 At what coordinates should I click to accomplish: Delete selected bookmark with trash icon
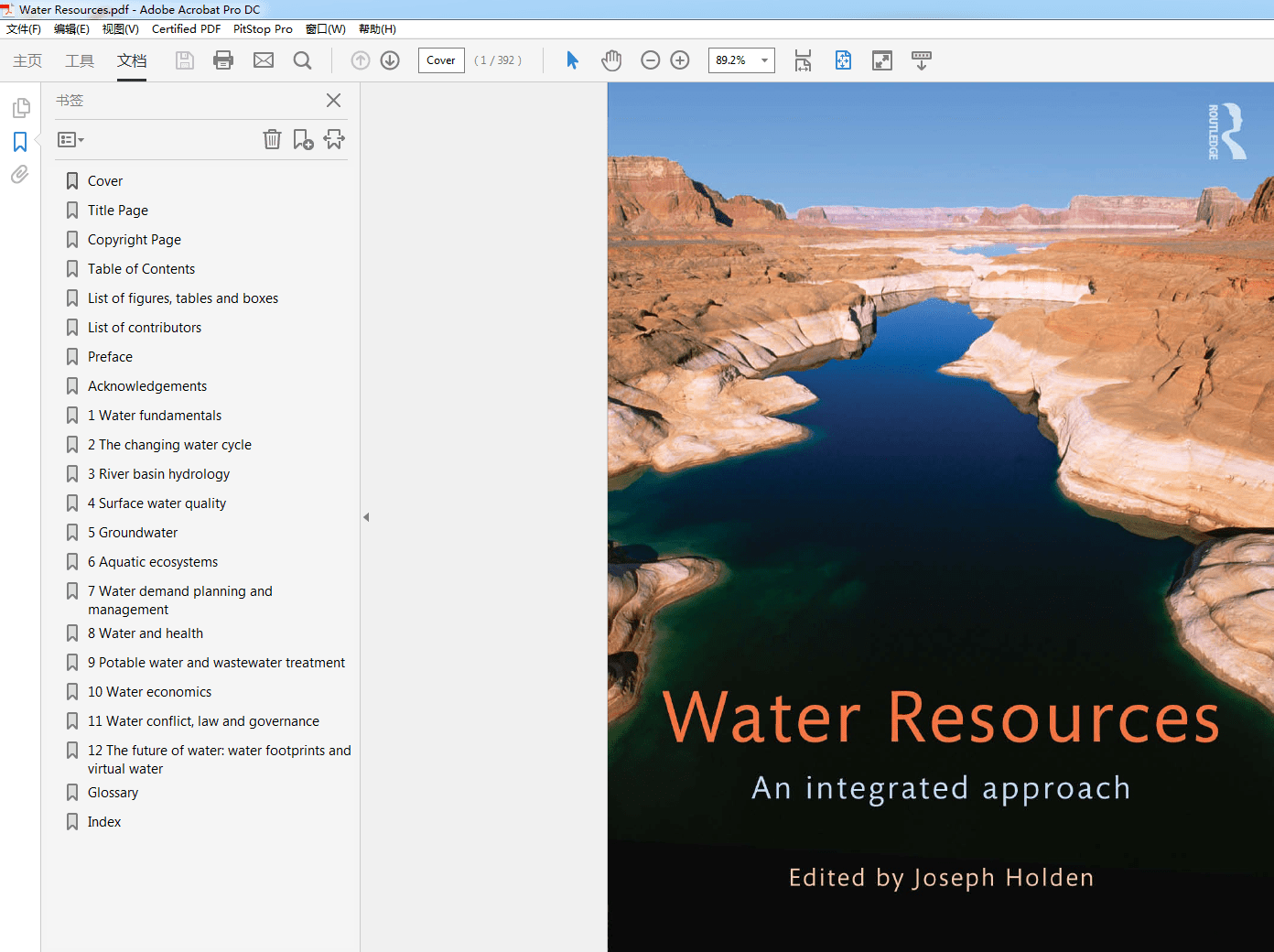click(x=272, y=139)
